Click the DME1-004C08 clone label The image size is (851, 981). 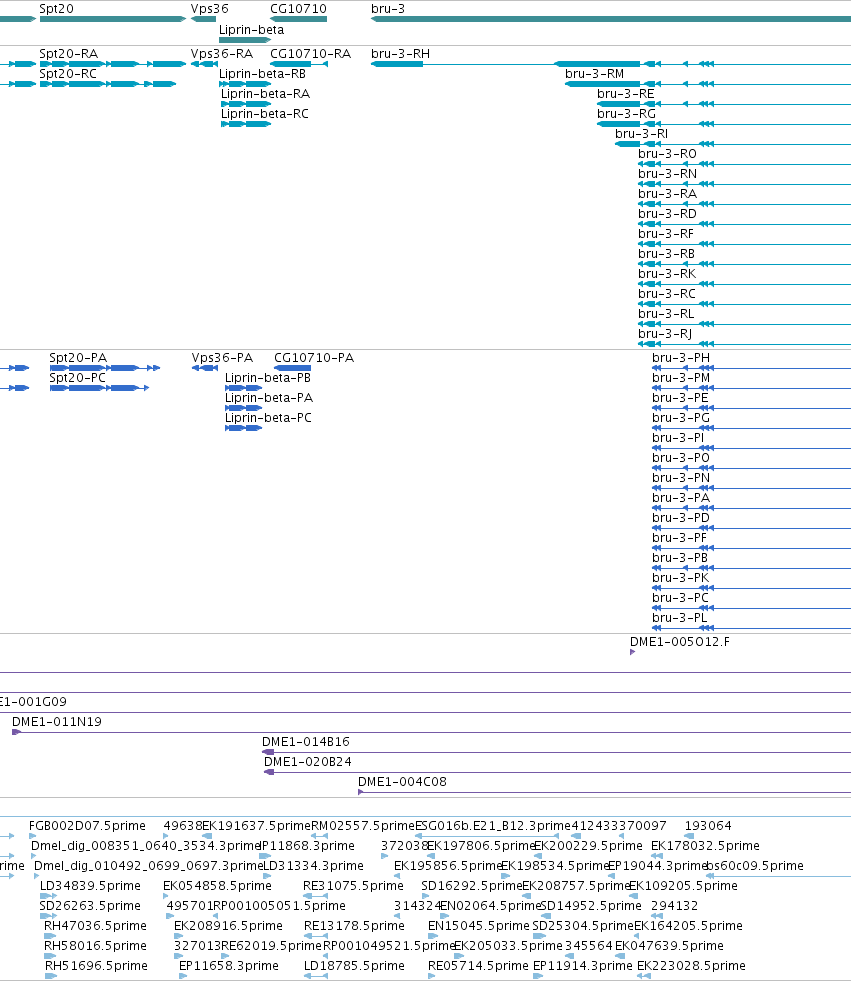pyautogui.click(x=402, y=782)
